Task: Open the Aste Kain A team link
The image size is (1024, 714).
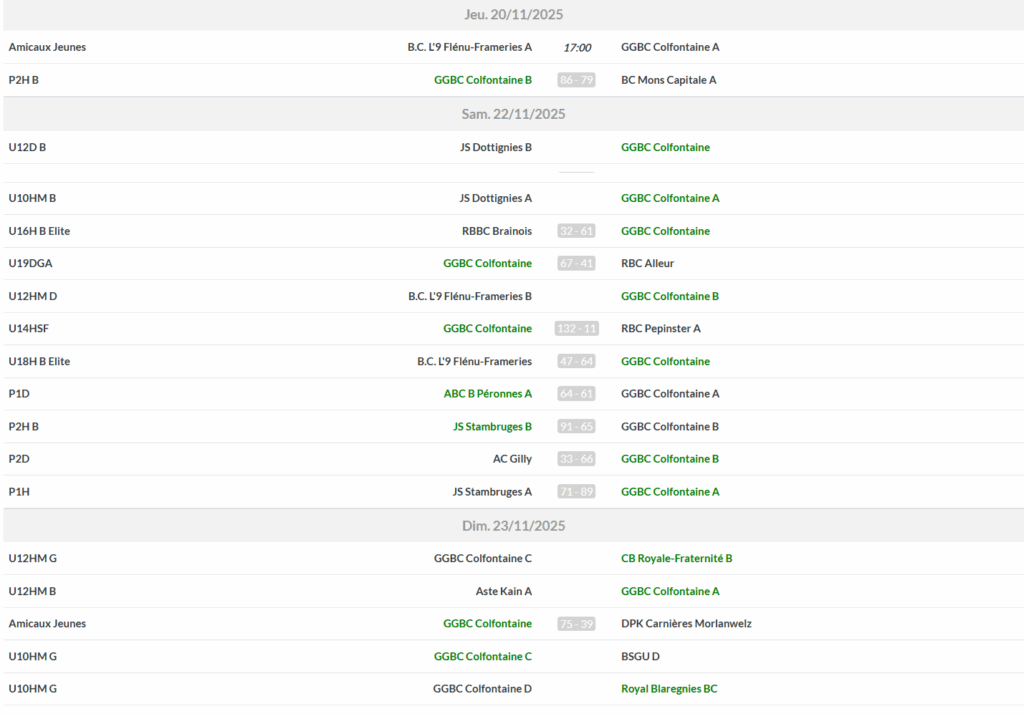Action: (503, 591)
